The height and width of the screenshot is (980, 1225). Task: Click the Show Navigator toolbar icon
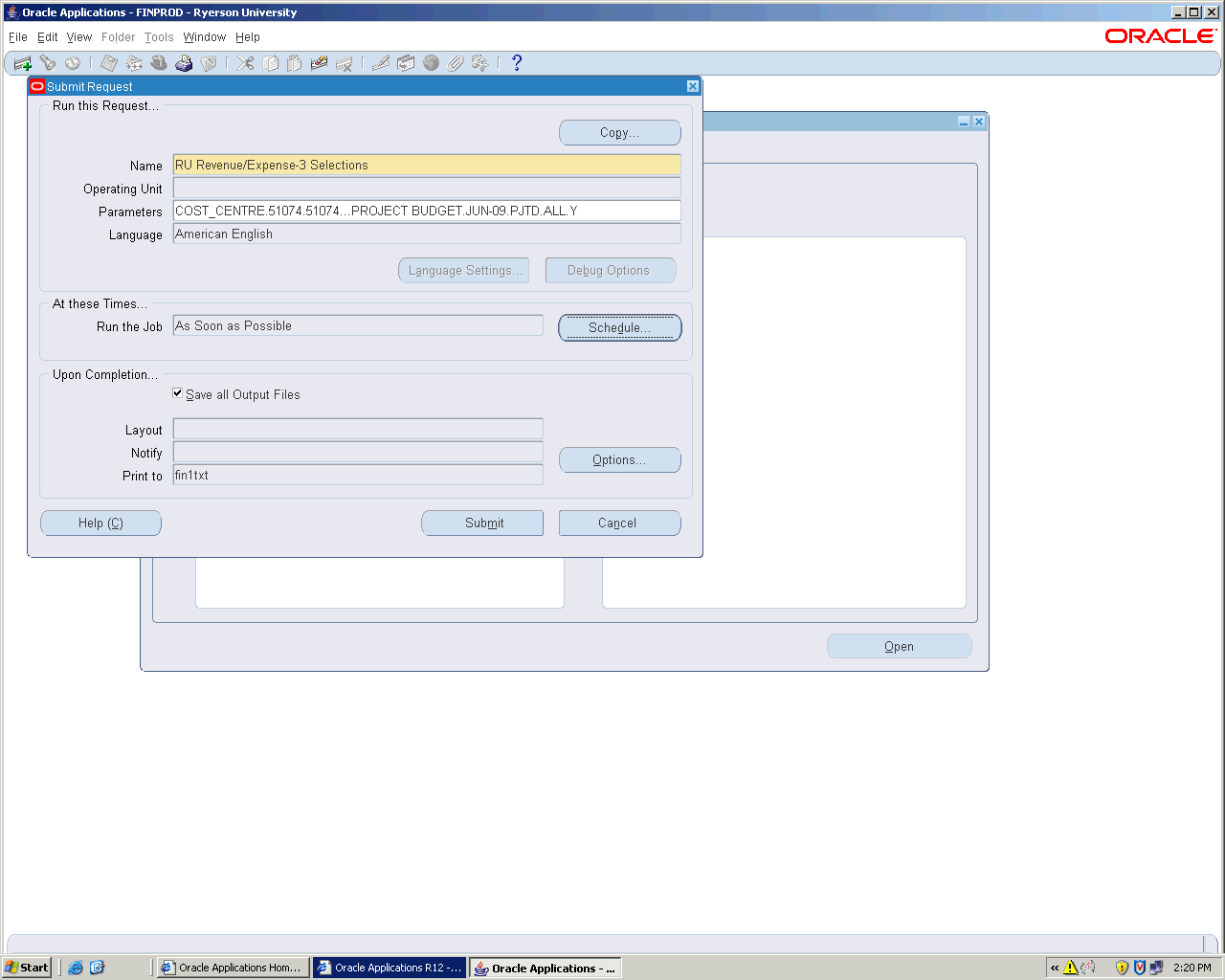72,63
